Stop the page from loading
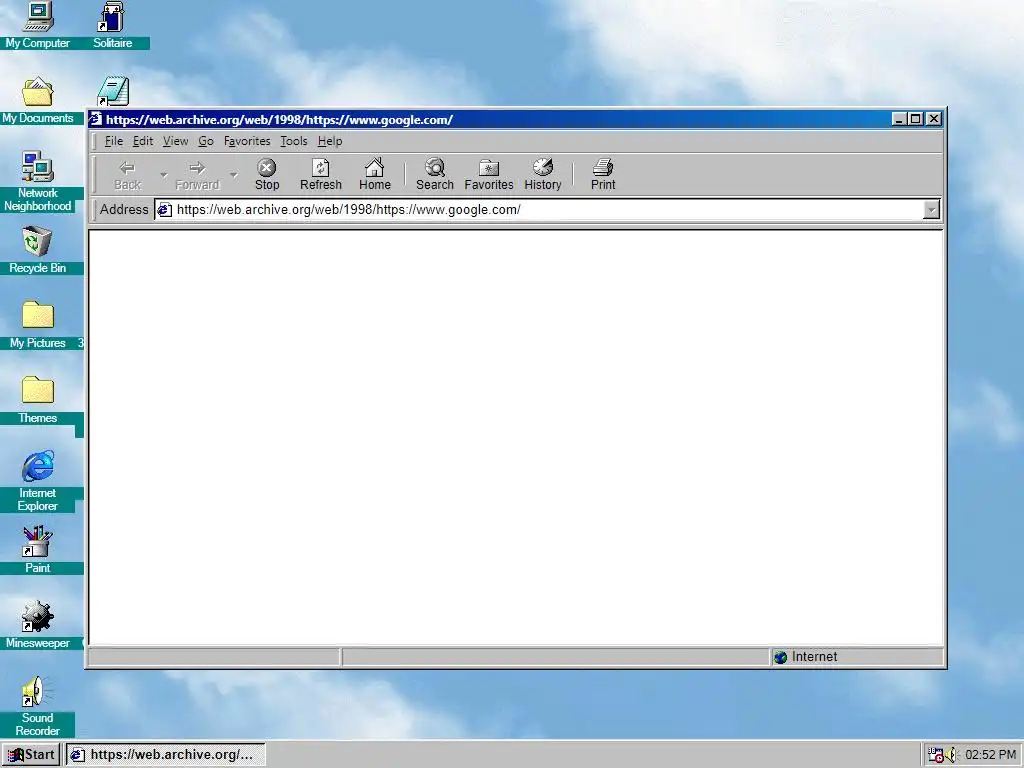Image resolution: width=1024 pixels, height=768 pixels. click(x=266, y=174)
